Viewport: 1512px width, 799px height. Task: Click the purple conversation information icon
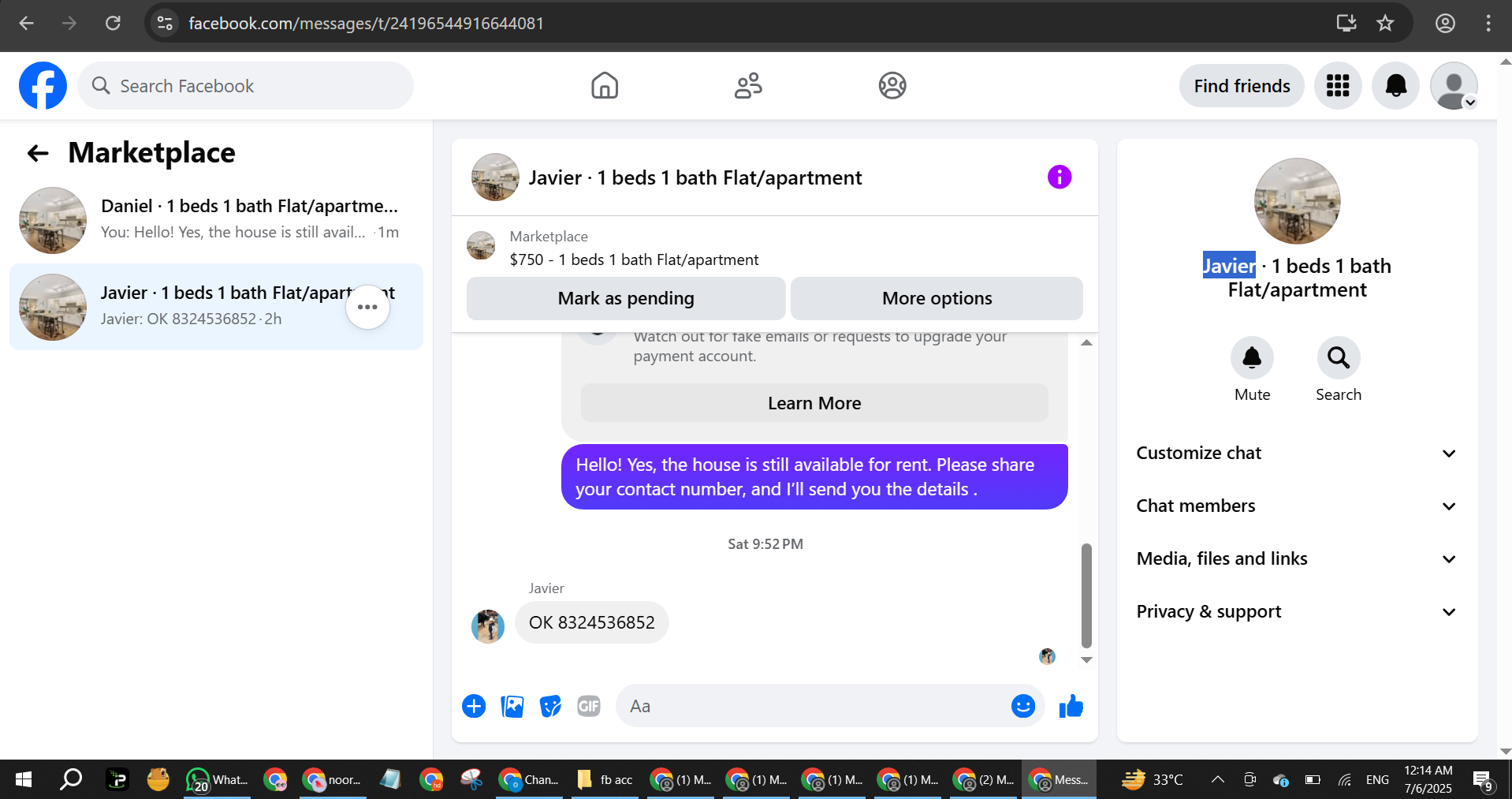(x=1059, y=177)
